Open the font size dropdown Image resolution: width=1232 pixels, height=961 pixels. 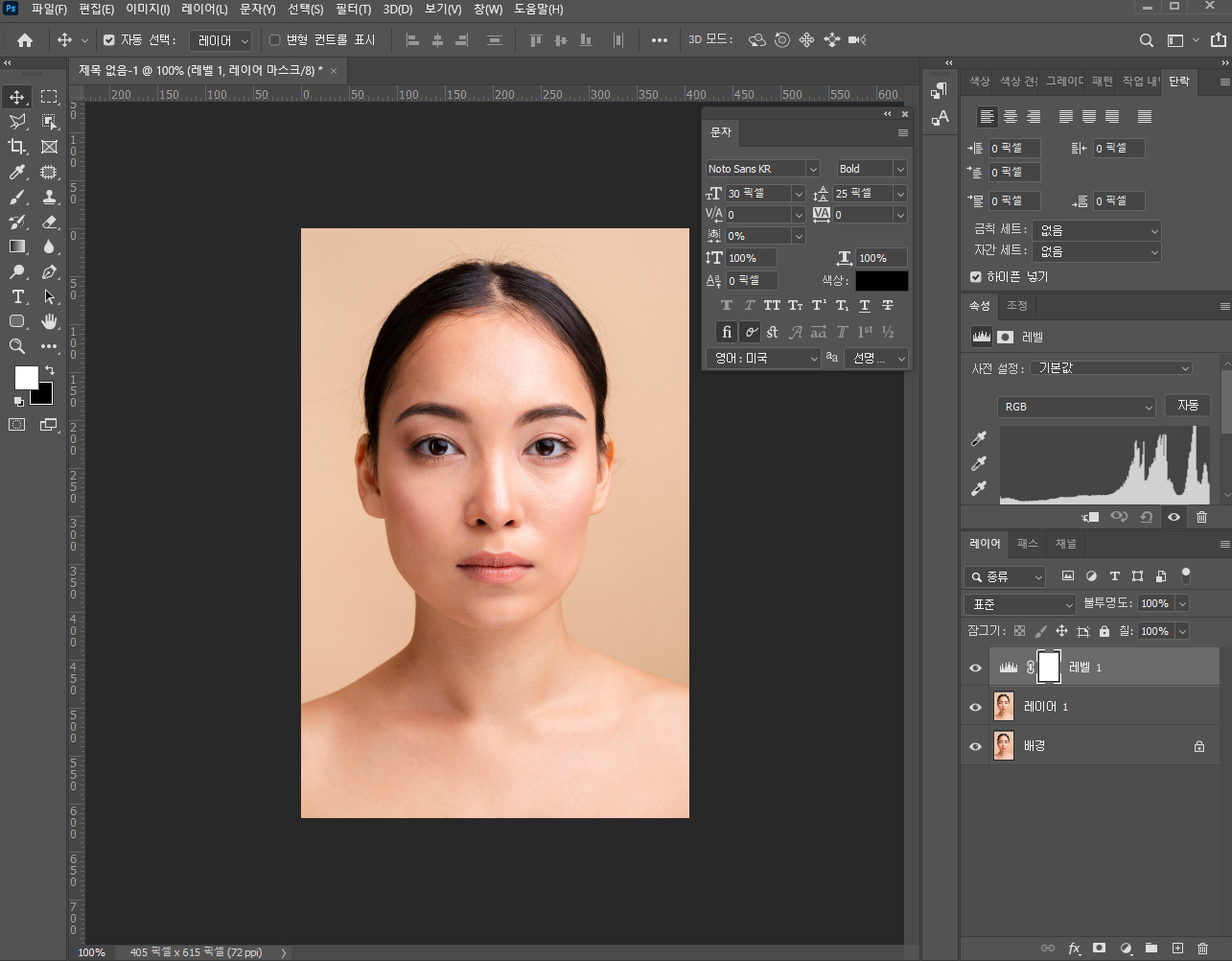[x=798, y=194]
